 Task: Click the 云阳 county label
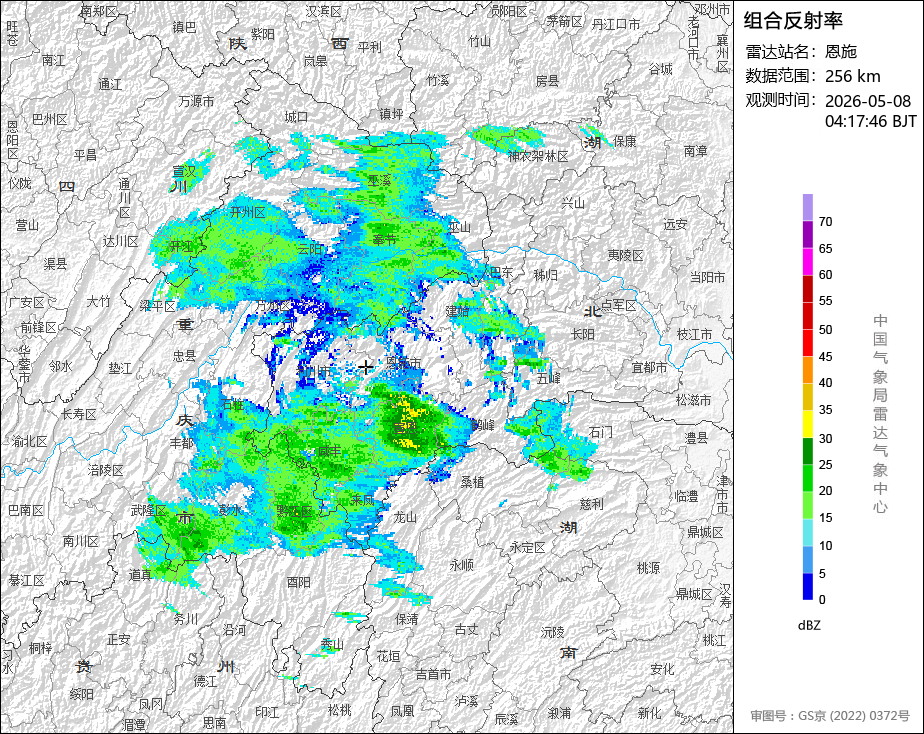pyautogui.click(x=309, y=249)
